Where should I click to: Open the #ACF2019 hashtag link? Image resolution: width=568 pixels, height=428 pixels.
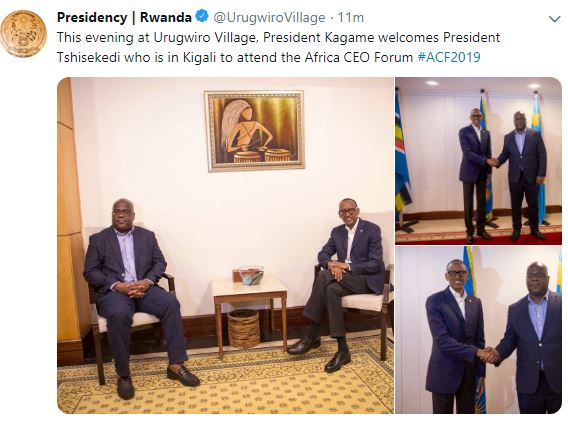[449, 57]
